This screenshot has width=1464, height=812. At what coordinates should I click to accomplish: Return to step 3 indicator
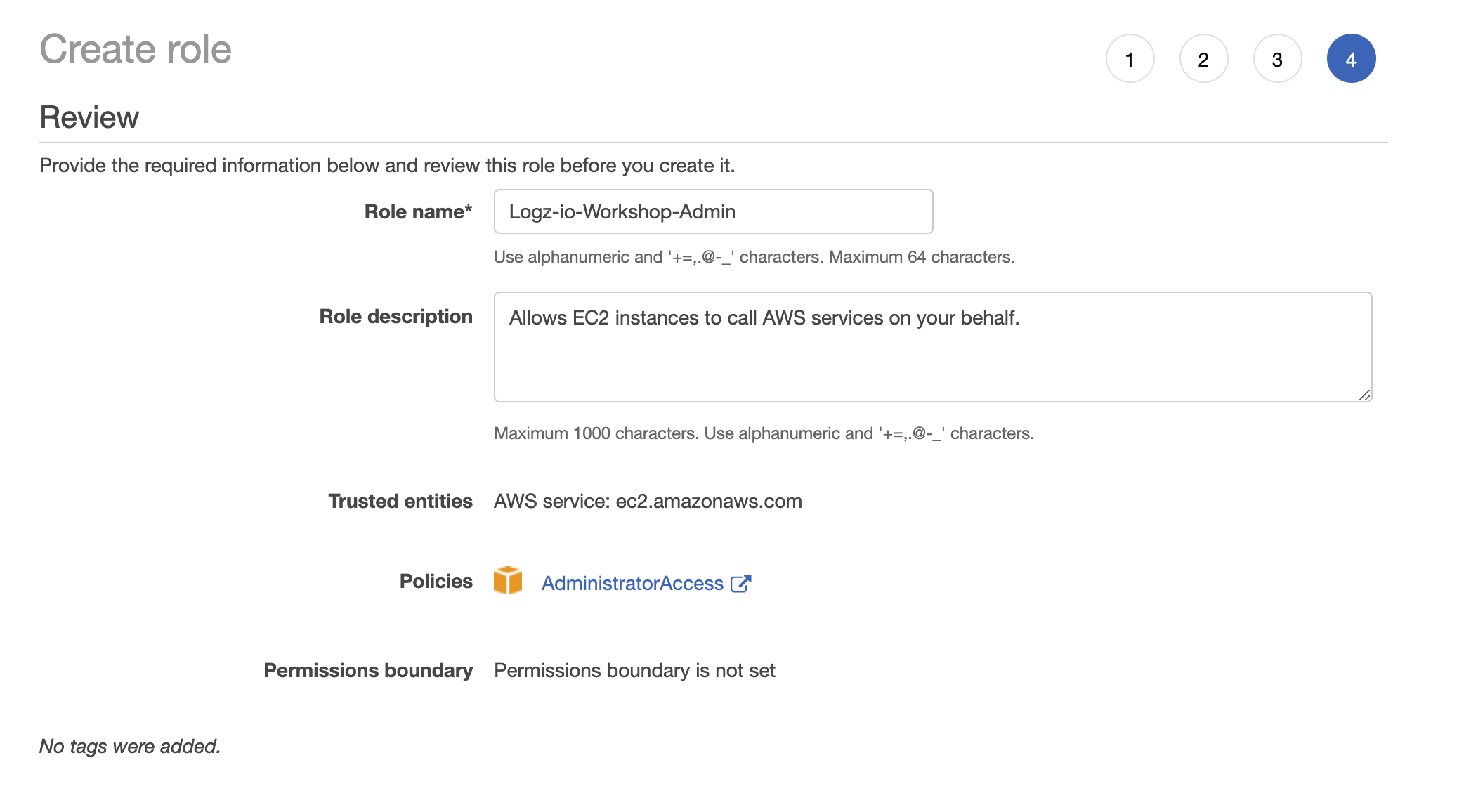tap(1277, 59)
